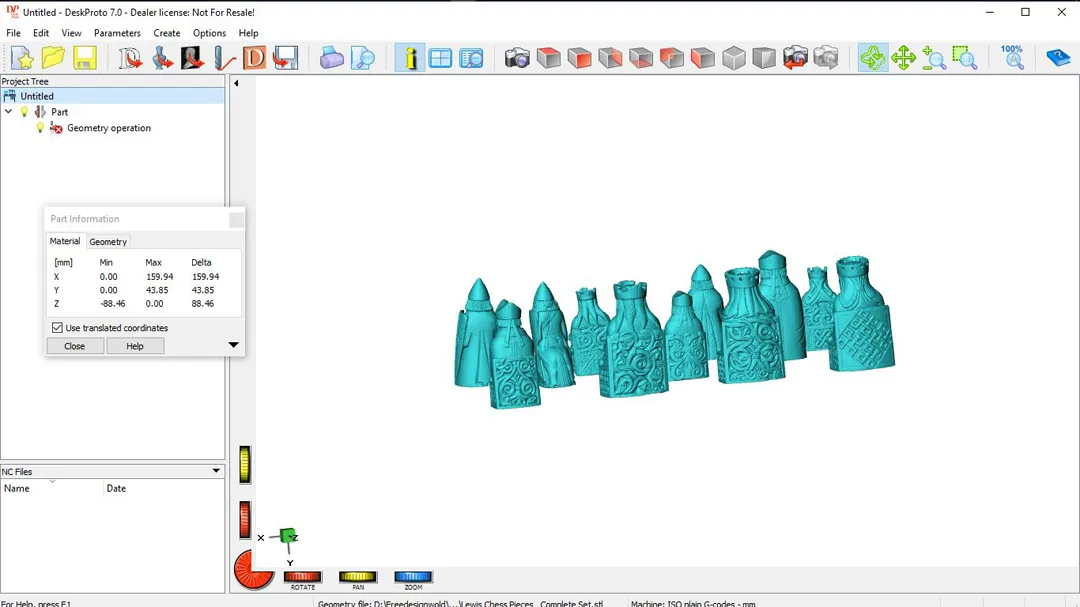Open the File menu
1080x607 pixels.
pyautogui.click(x=13, y=33)
